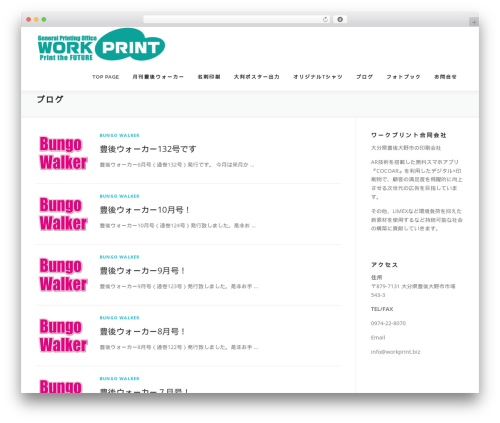Screen dimensions: 500x423
Task: Open the 大判ポスター出力 menu item
Action: pyautogui.click(x=256, y=77)
